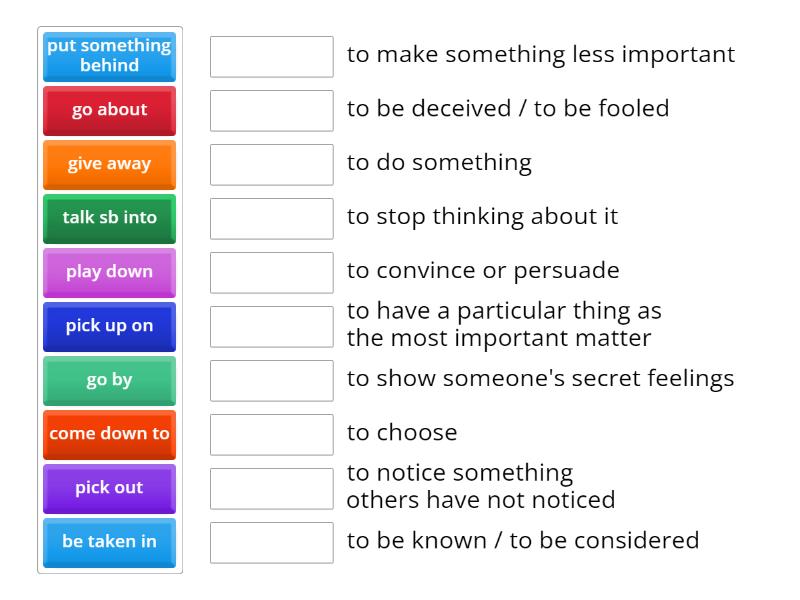Select the 'come down to' tile

(x=108, y=434)
